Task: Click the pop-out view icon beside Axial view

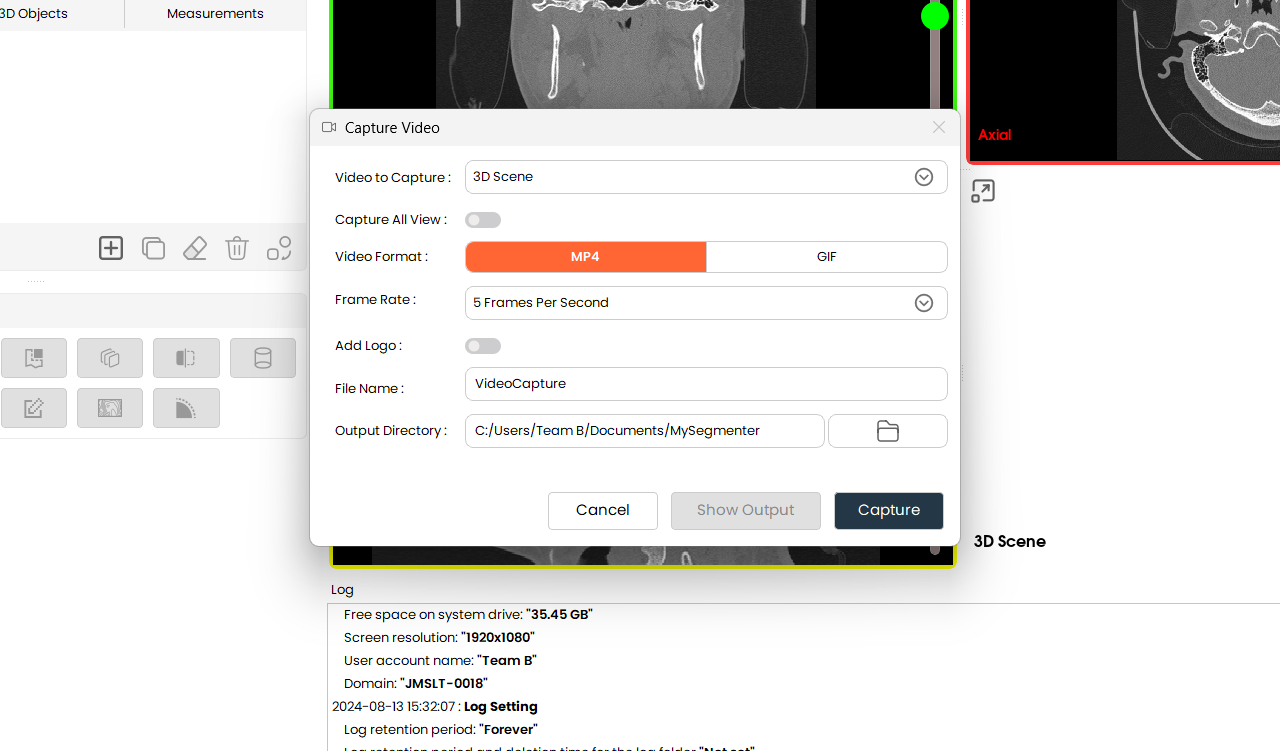Action: tap(983, 191)
